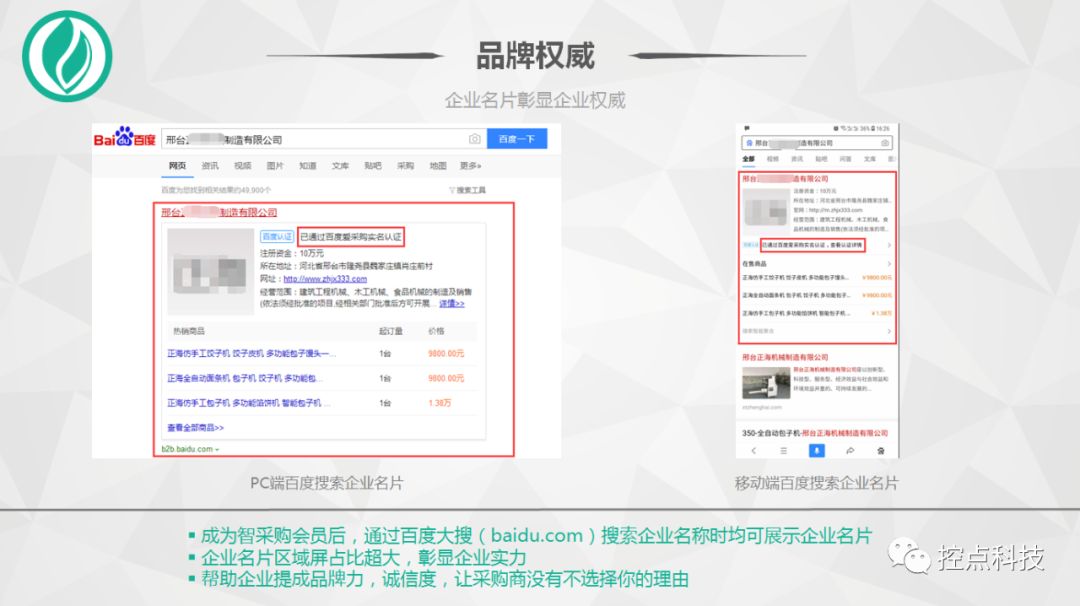
Task: Tap the mobile card company title
Action: click(785, 178)
